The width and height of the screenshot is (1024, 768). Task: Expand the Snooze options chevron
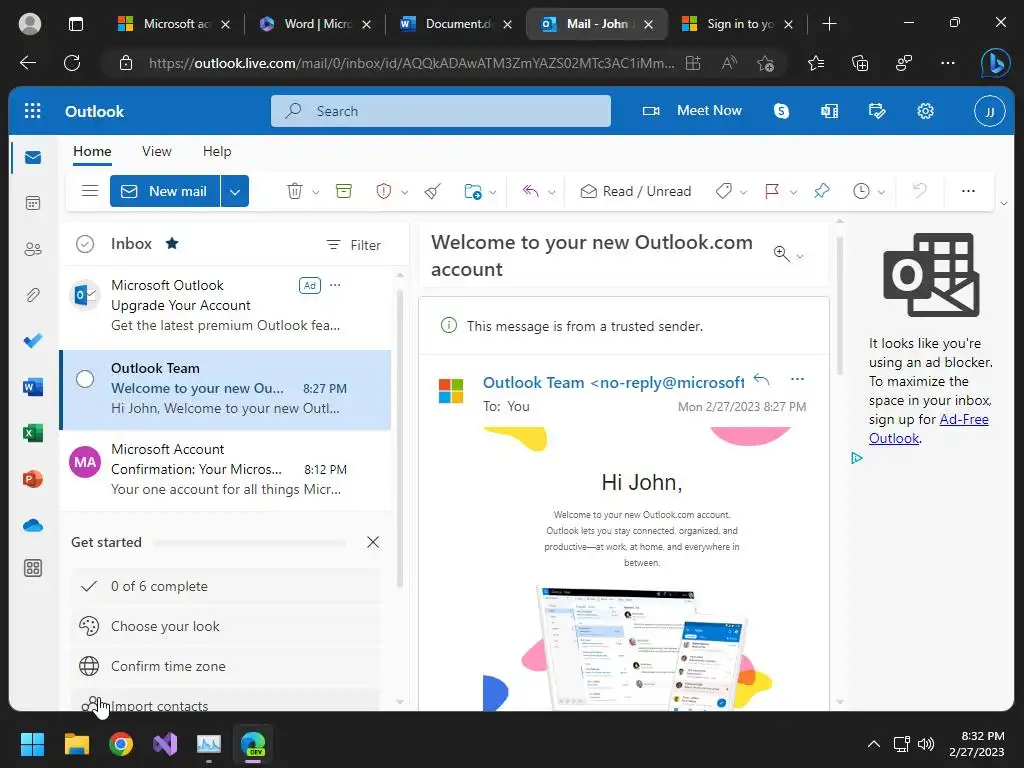[881, 192]
